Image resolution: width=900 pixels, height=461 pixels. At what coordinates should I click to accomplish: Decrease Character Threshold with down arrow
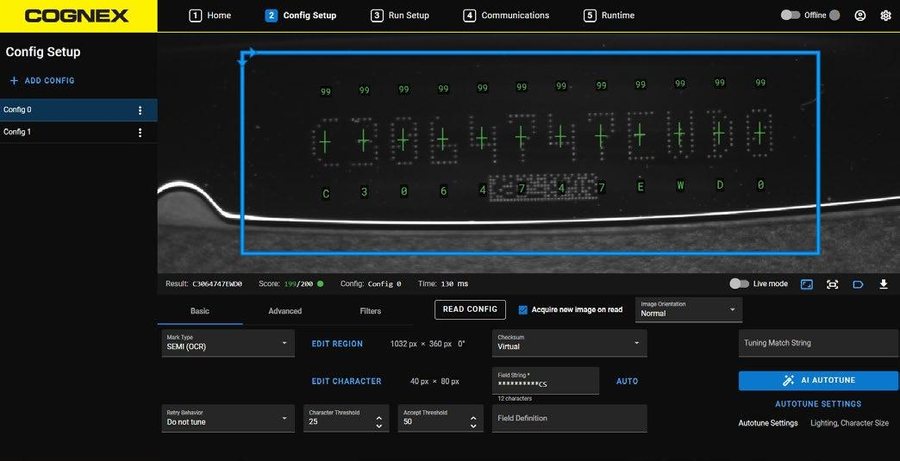[379, 426]
